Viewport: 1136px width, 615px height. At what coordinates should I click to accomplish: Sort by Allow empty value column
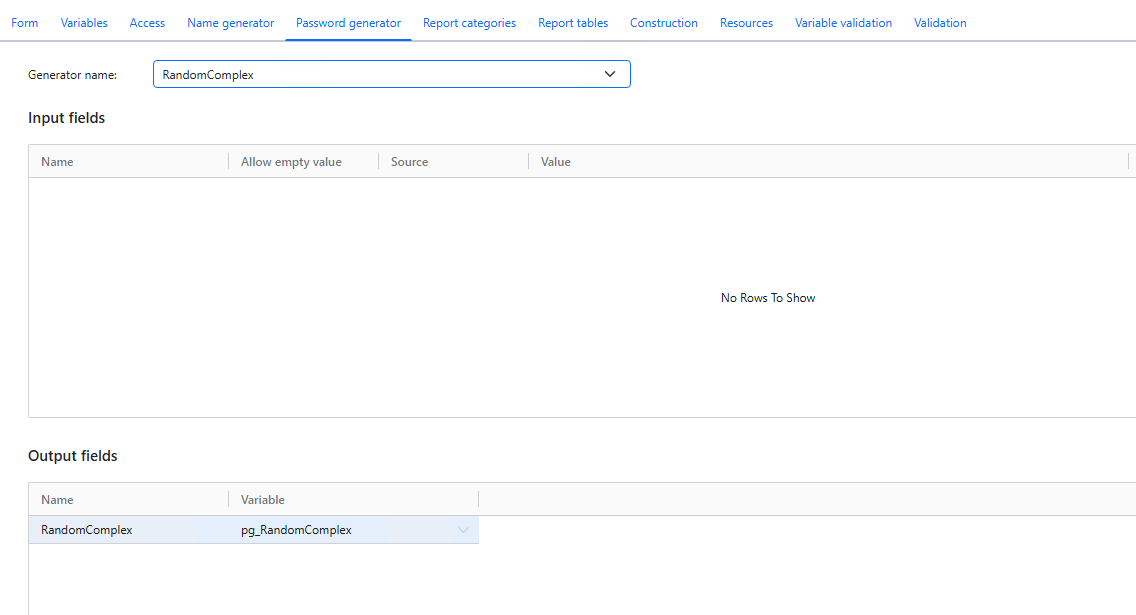point(291,162)
